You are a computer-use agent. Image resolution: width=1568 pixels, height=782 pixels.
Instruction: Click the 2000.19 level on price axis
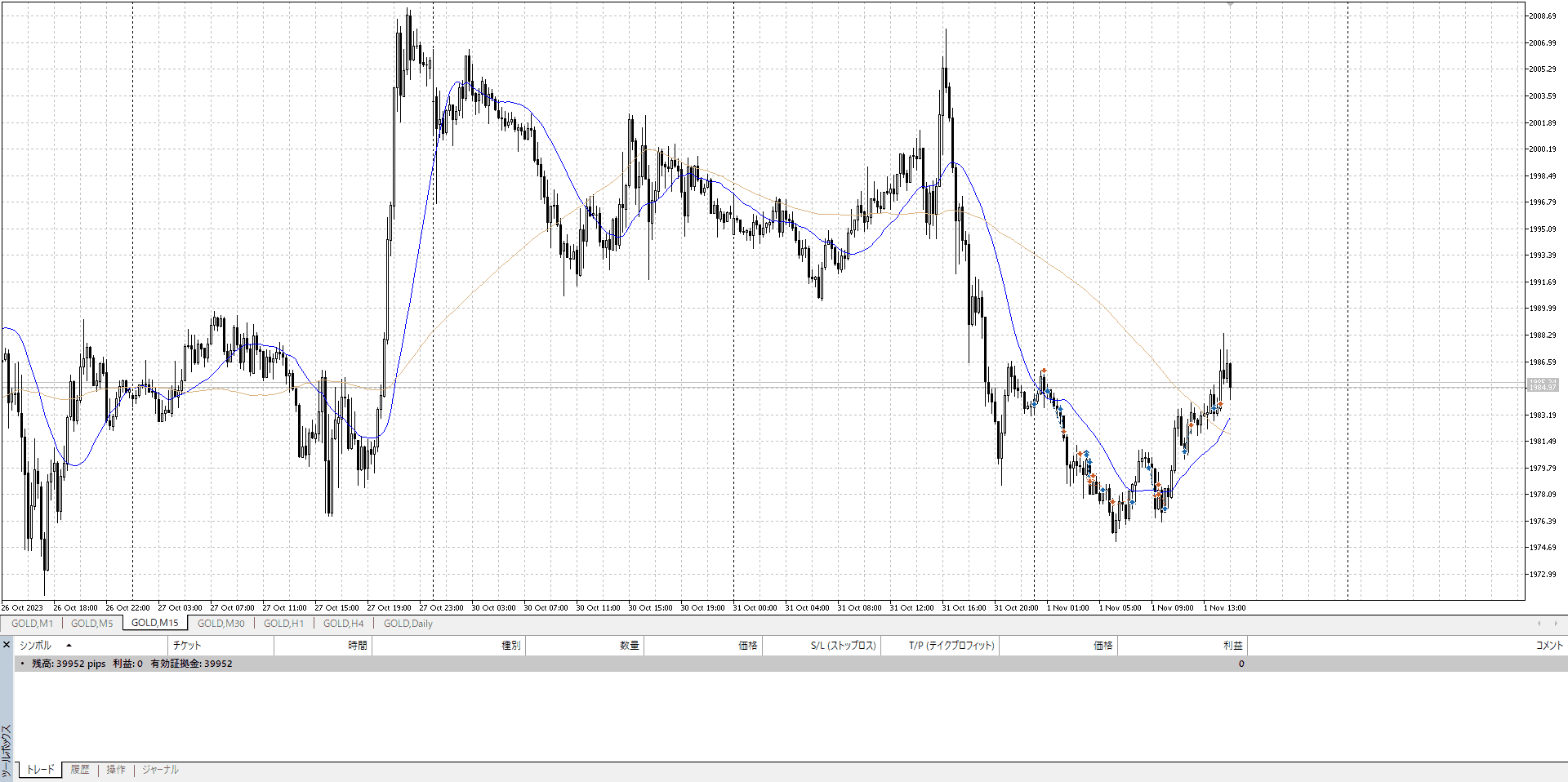(x=1542, y=149)
